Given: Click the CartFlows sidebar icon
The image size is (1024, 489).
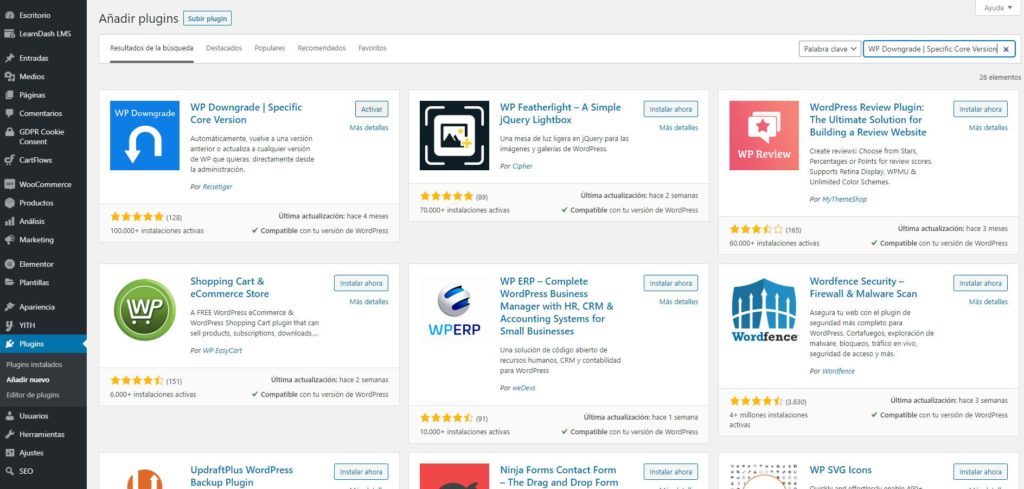Looking at the screenshot, I should click(x=9, y=160).
